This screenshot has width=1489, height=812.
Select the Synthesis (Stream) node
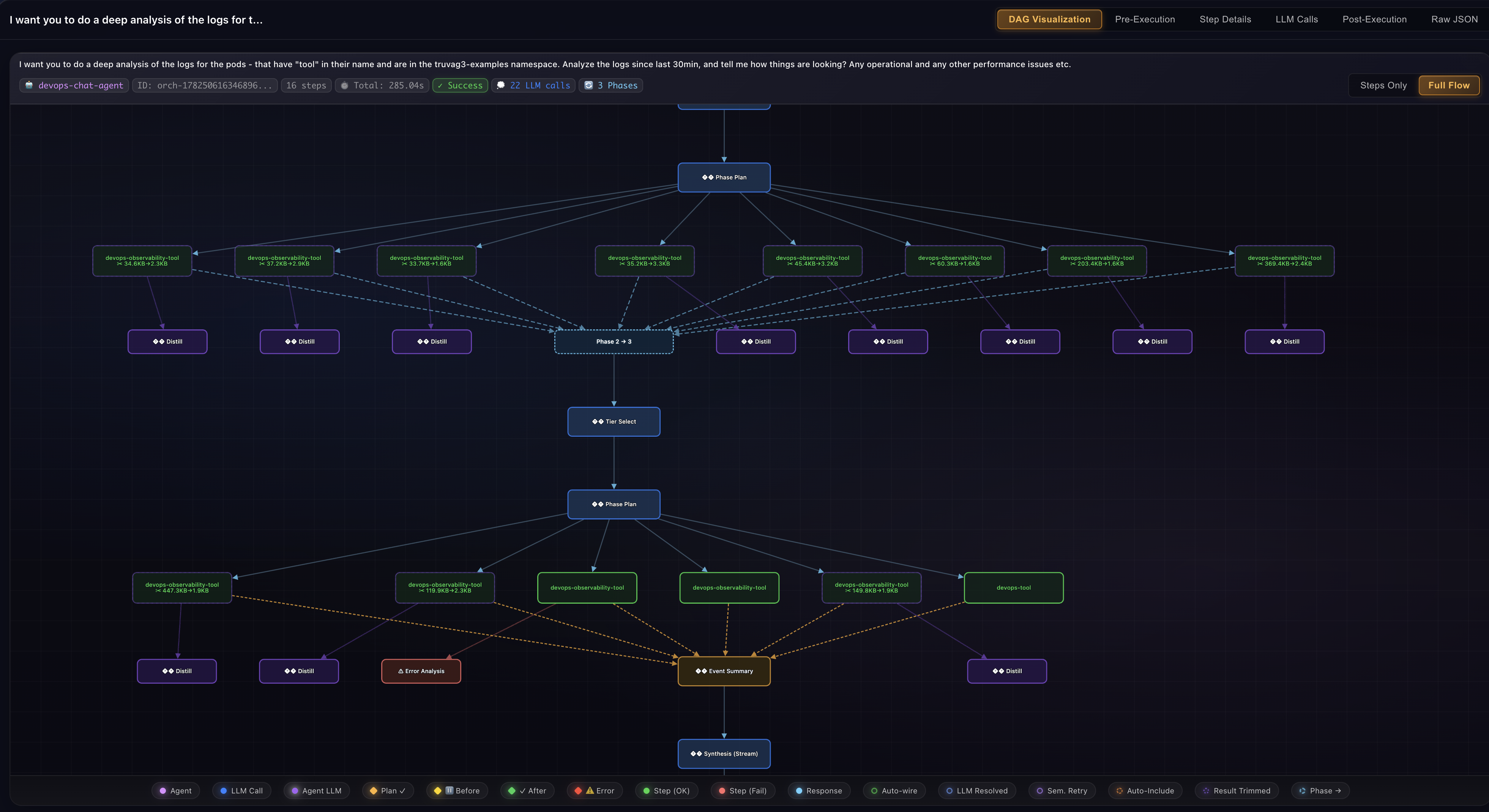724,754
